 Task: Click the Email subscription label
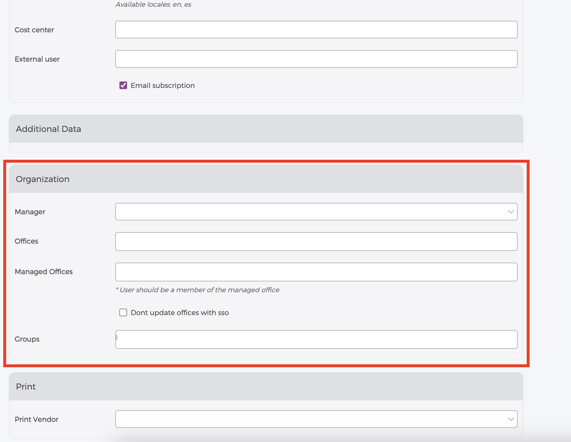pos(162,85)
